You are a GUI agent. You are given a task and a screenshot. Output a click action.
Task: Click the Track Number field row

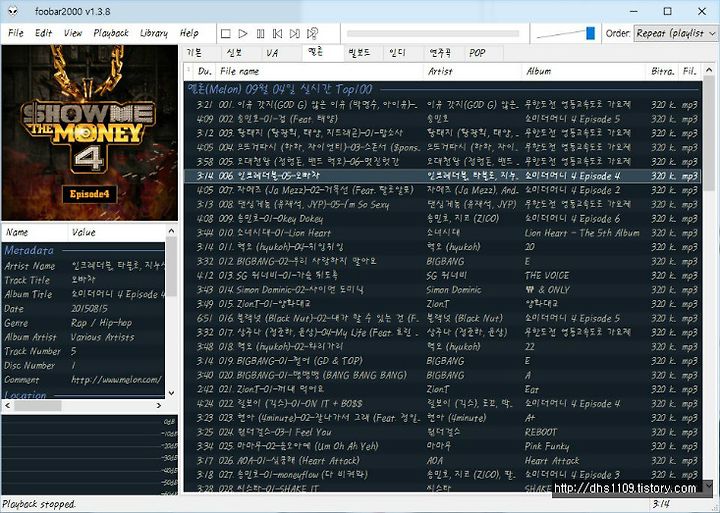point(84,351)
